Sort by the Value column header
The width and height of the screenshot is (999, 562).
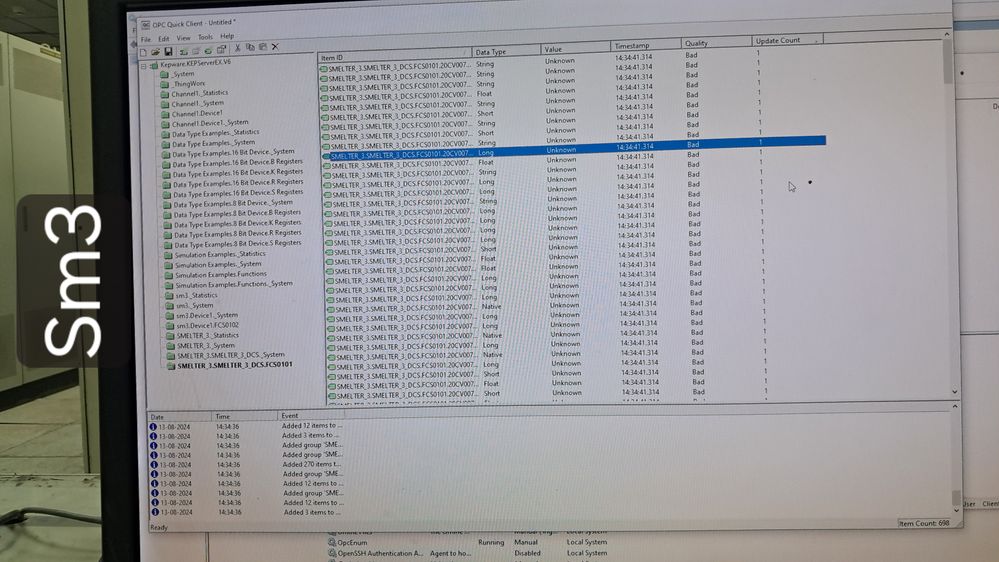(575, 48)
